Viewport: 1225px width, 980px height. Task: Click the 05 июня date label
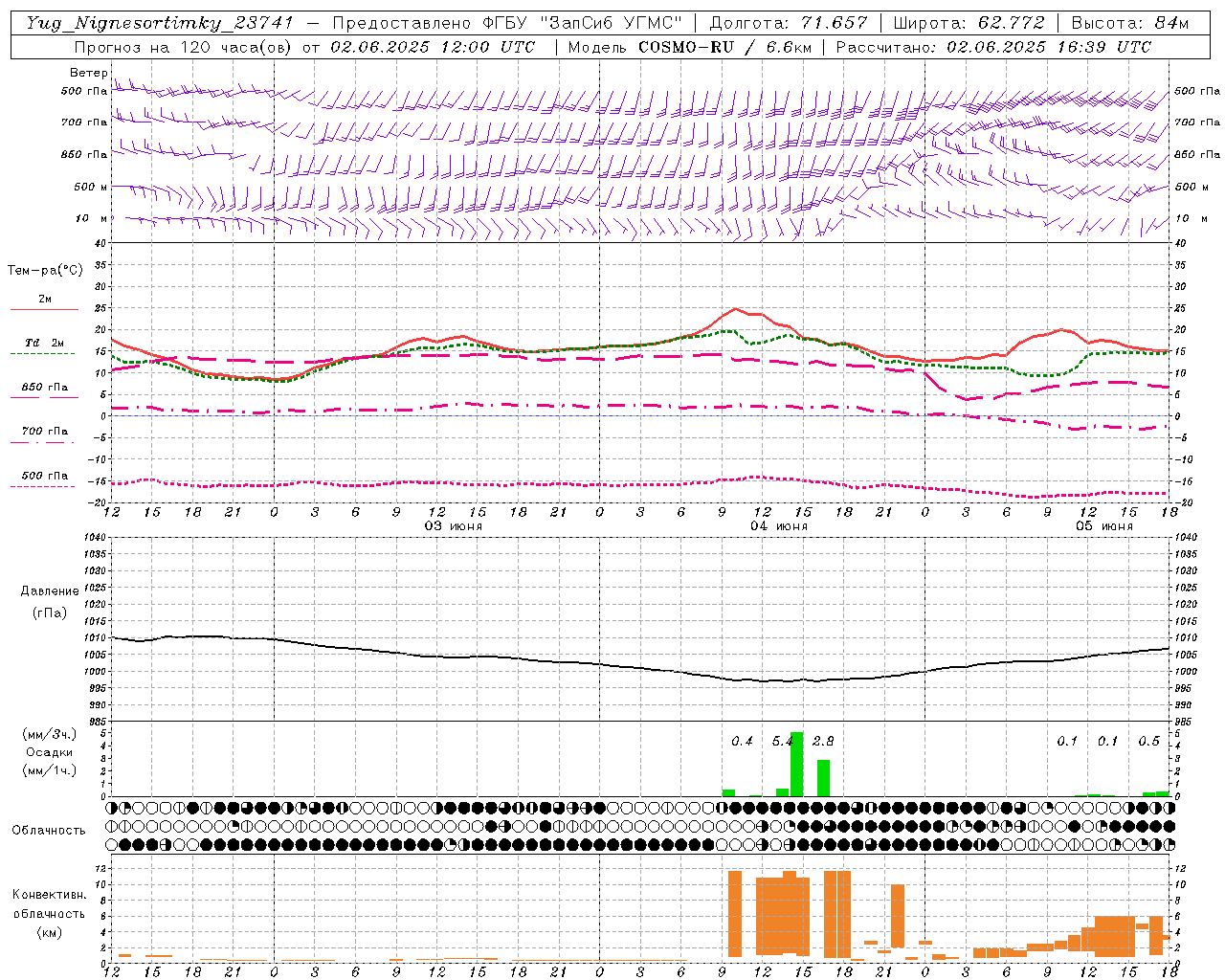coord(1104,526)
